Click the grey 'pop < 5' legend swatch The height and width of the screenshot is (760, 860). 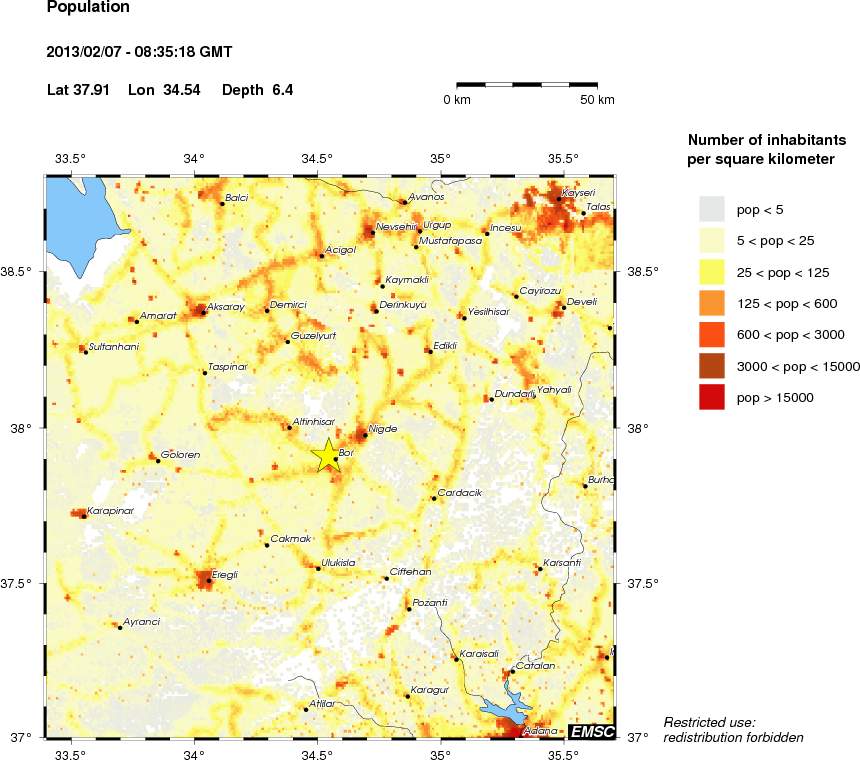pos(711,208)
